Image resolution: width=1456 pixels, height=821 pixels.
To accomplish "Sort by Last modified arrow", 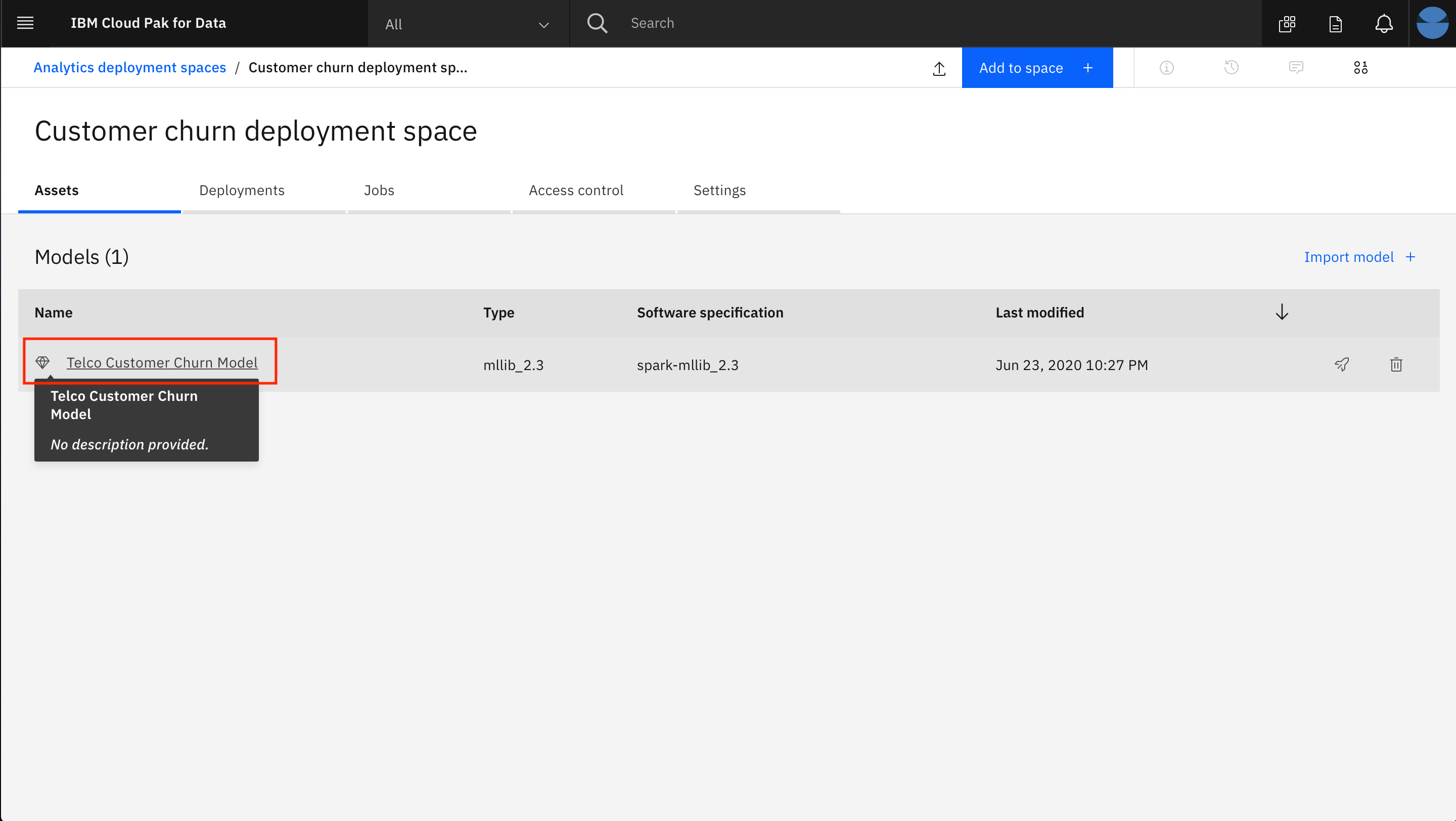I will 1282,312.
